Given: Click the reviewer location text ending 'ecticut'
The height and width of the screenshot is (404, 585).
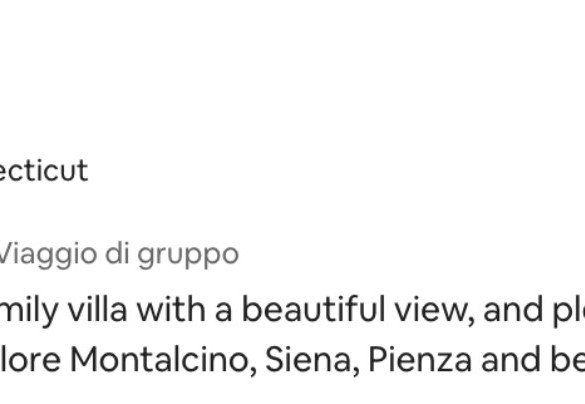Looking at the screenshot, I should click(44, 171).
